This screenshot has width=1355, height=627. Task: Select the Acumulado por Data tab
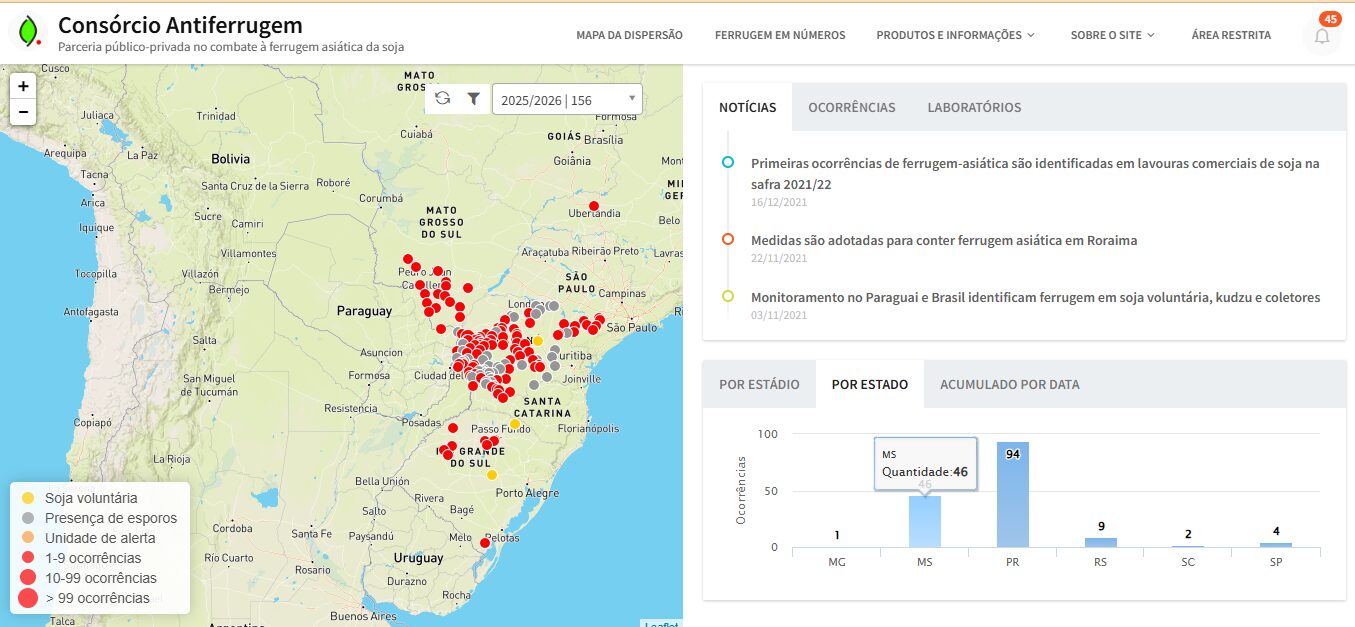click(1009, 384)
